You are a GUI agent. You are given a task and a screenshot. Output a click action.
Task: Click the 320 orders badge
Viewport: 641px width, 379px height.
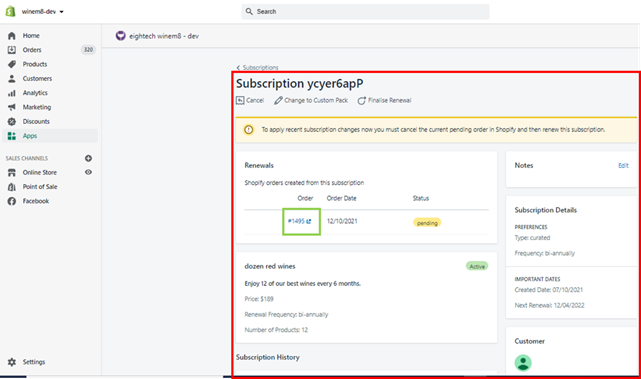88,50
